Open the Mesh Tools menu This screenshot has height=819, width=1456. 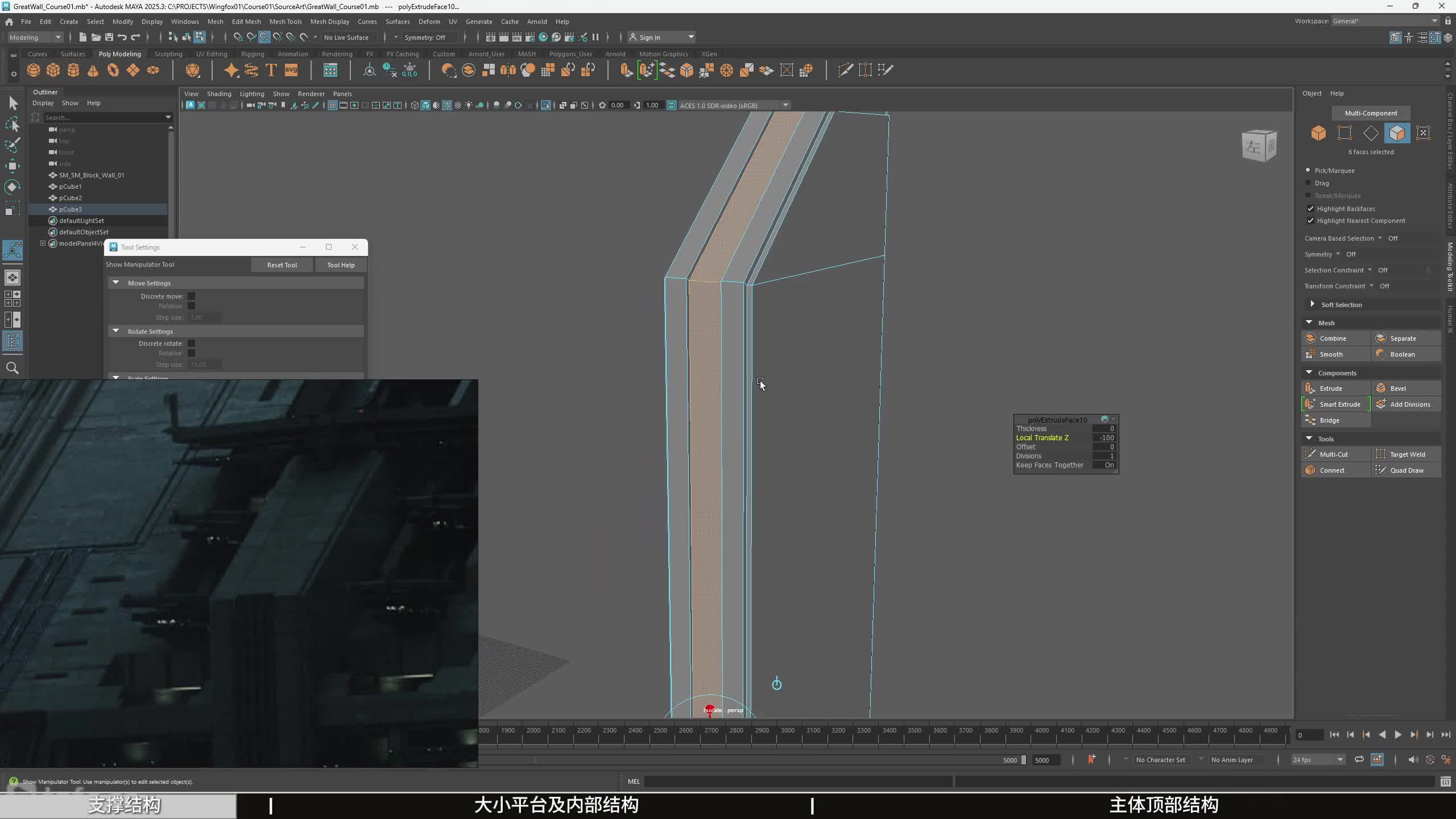(285, 22)
